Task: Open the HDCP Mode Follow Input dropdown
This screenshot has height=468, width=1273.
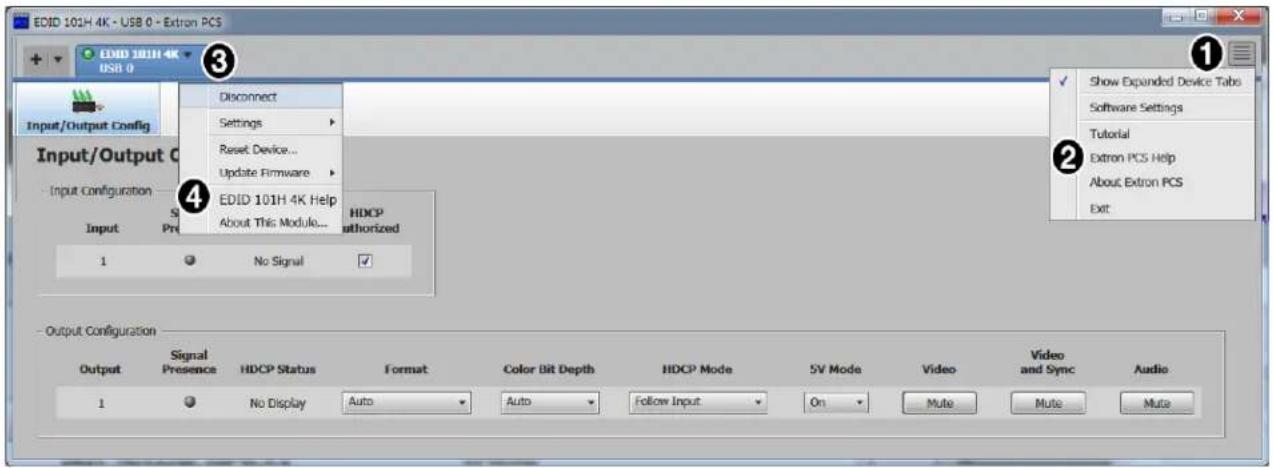Action: tap(698, 403)
